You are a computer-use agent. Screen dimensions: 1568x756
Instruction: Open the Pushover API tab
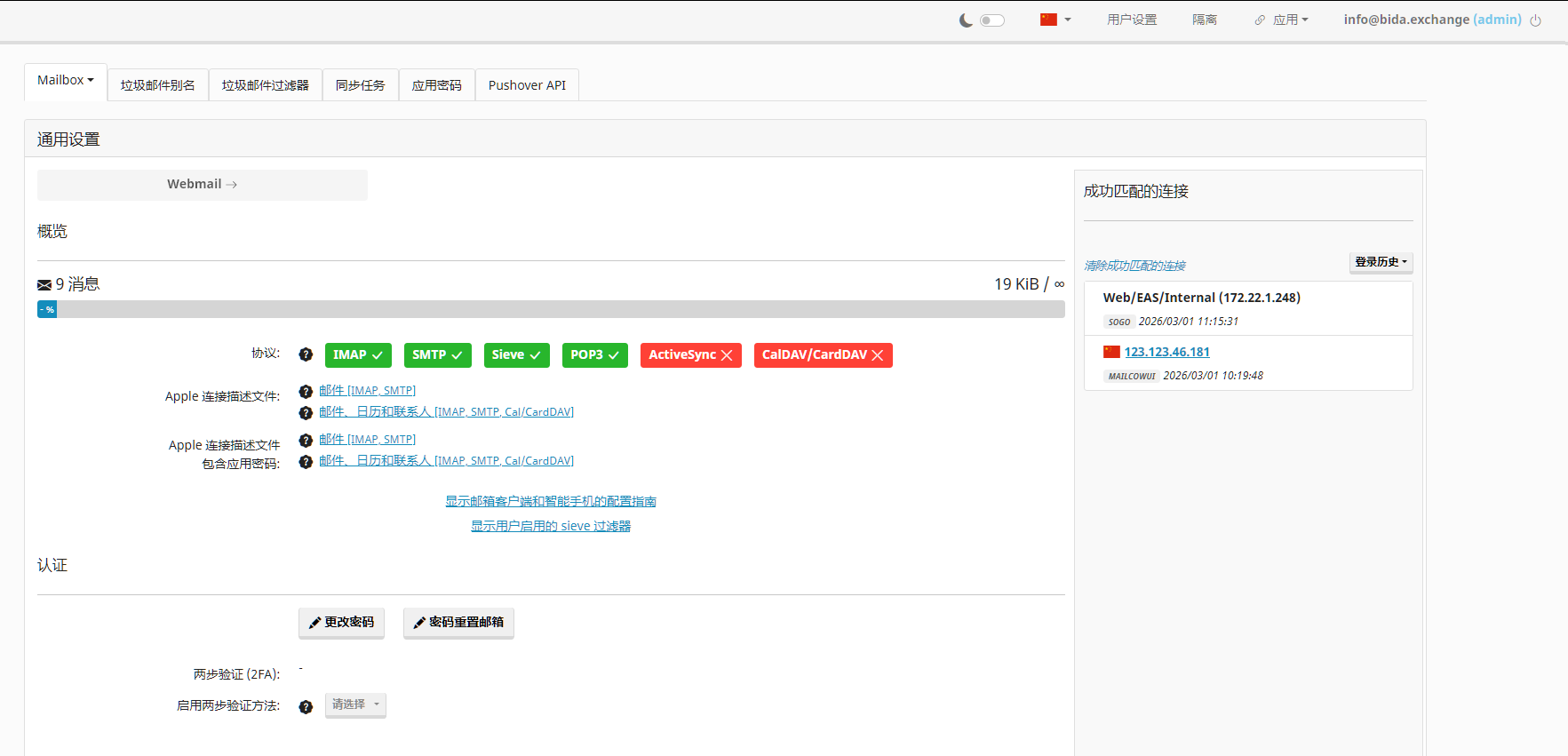(527, 85)
